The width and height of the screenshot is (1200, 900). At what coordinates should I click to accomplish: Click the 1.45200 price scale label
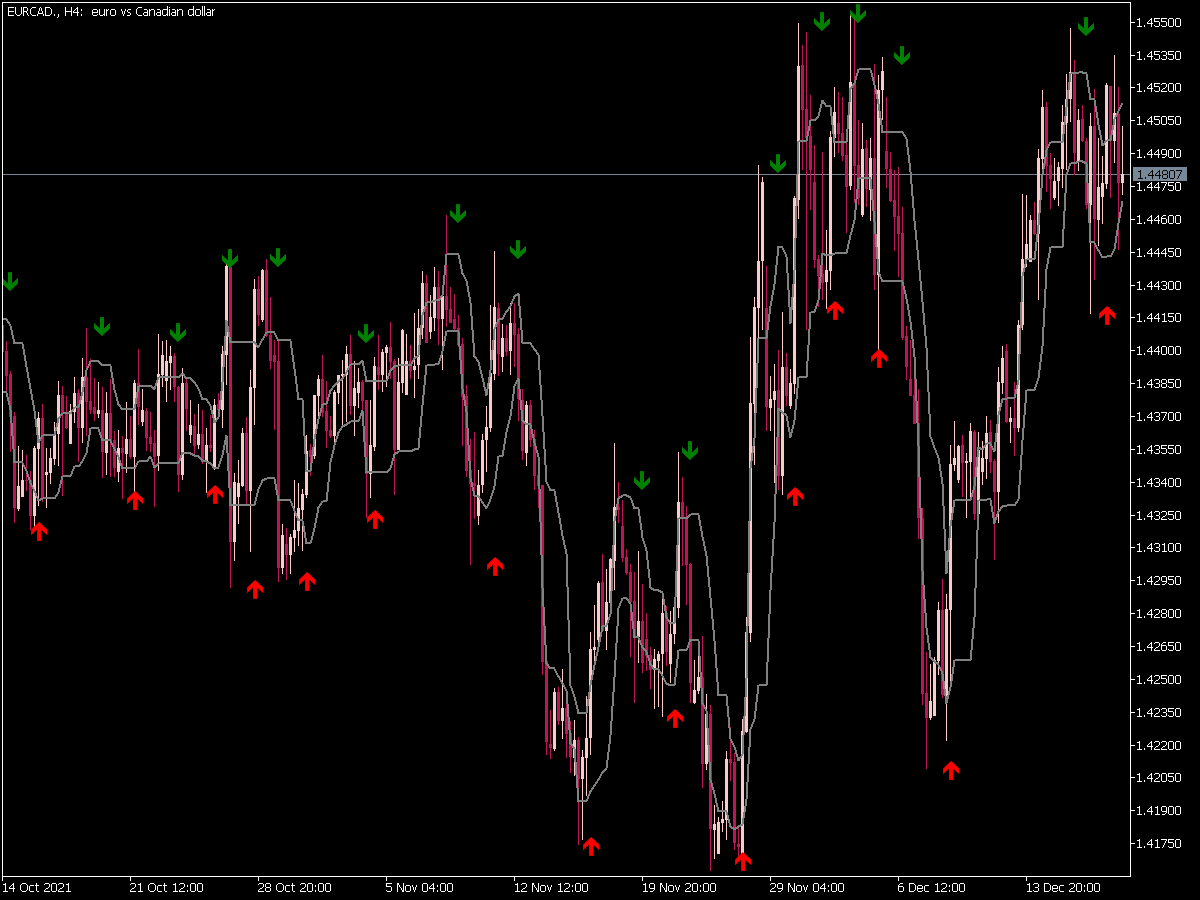click(x=1159, y=88)
